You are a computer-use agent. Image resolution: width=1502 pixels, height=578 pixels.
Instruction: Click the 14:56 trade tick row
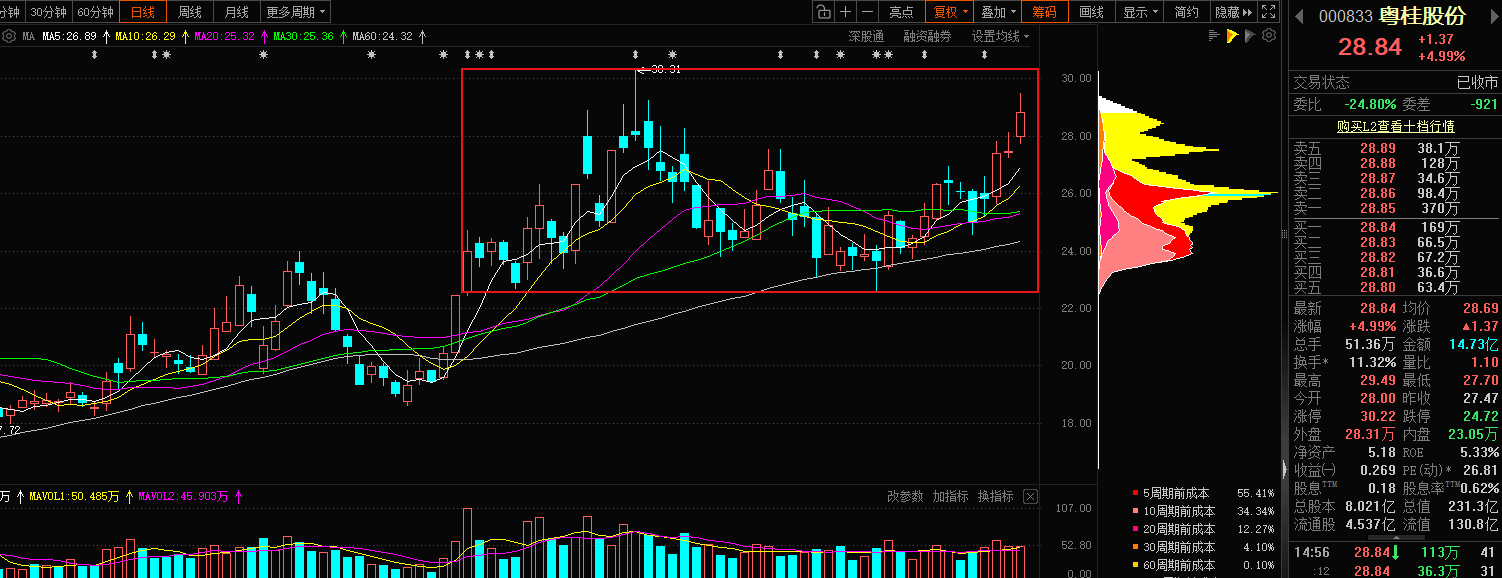(x=1395, y=552)
